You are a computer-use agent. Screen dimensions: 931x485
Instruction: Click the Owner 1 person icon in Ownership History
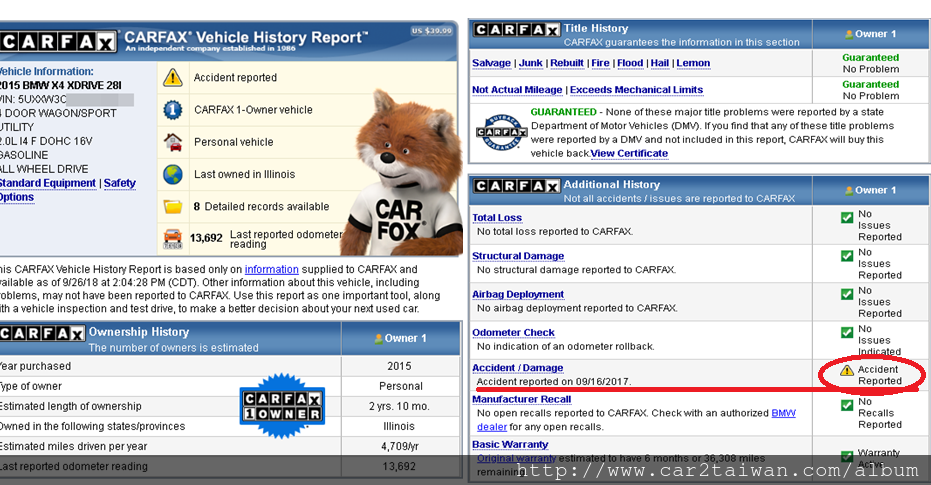click(x=378, y=338)
